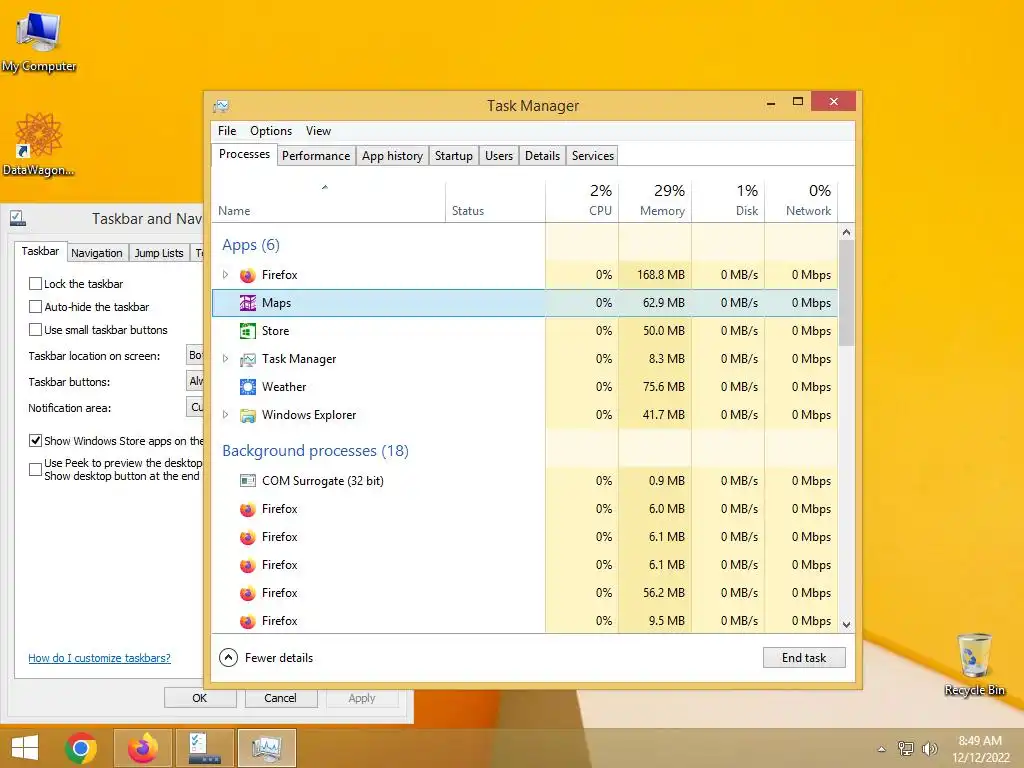
Task: Open the Jump Lists tab in Taskbar properties
Action: (159, 253)
